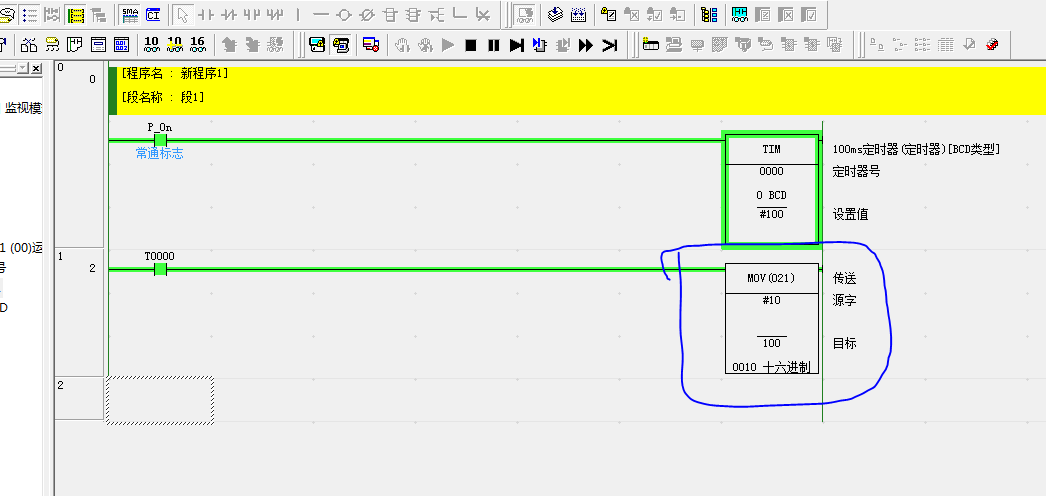Select the arrow selection mode tool

(182, 15)
